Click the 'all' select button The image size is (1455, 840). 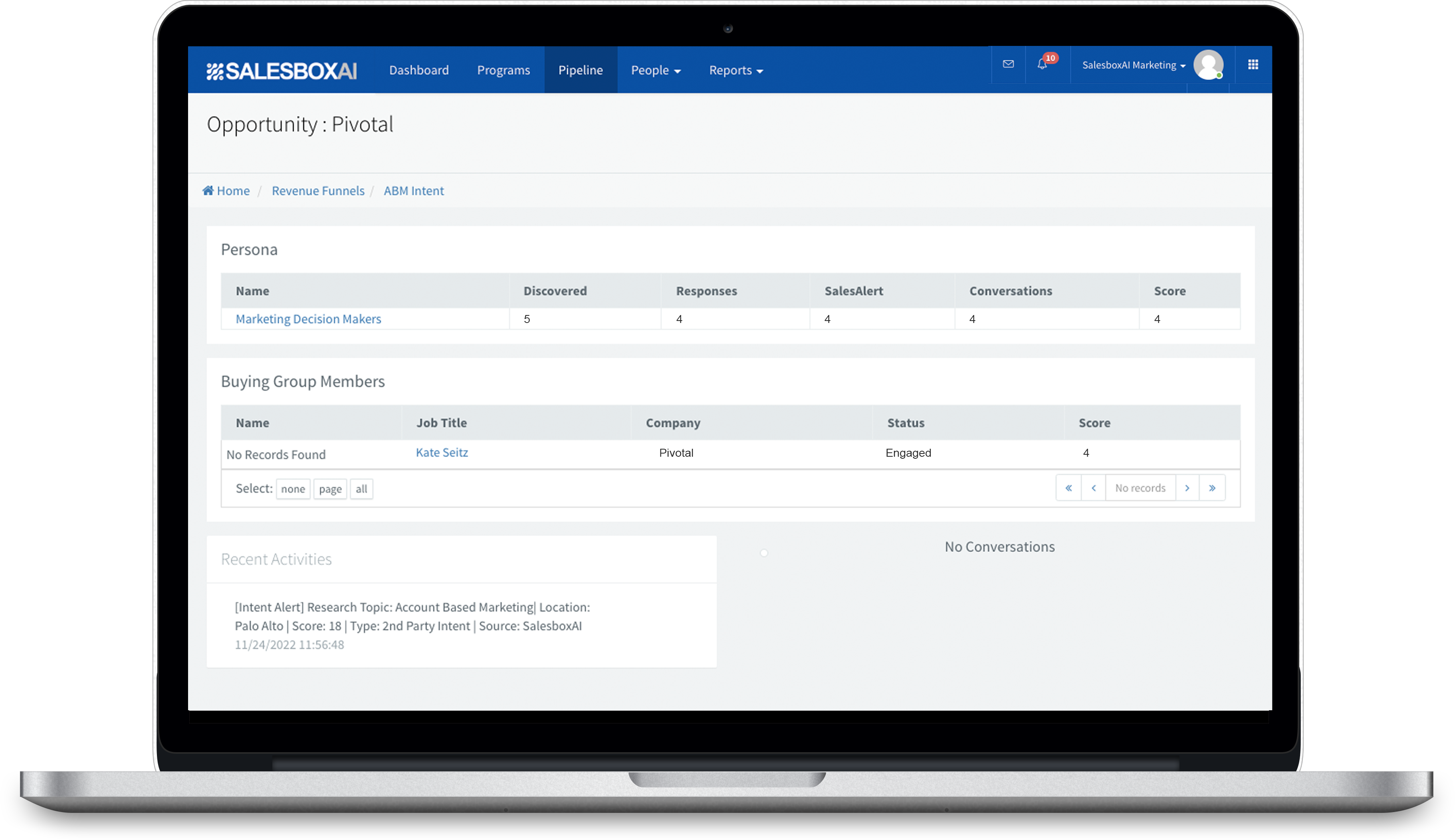point(361,489)
